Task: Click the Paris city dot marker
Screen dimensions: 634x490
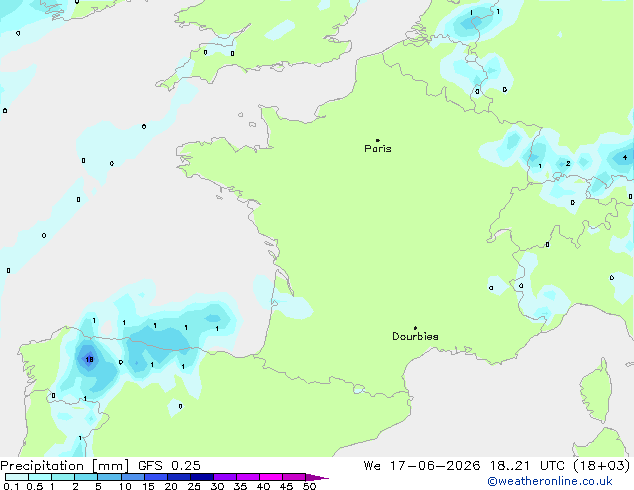Action: pos(378,140)
